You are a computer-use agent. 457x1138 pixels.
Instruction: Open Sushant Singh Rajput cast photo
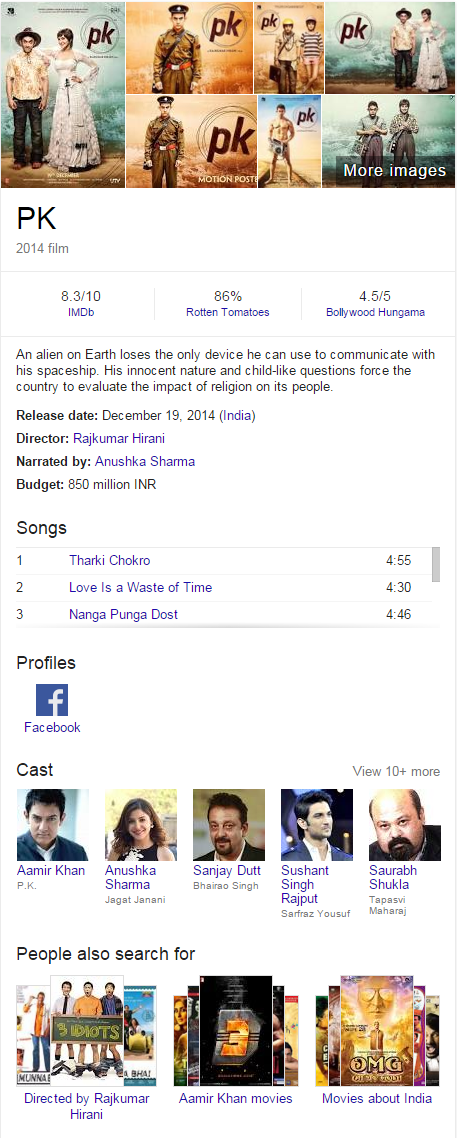[x=317, y=824]
